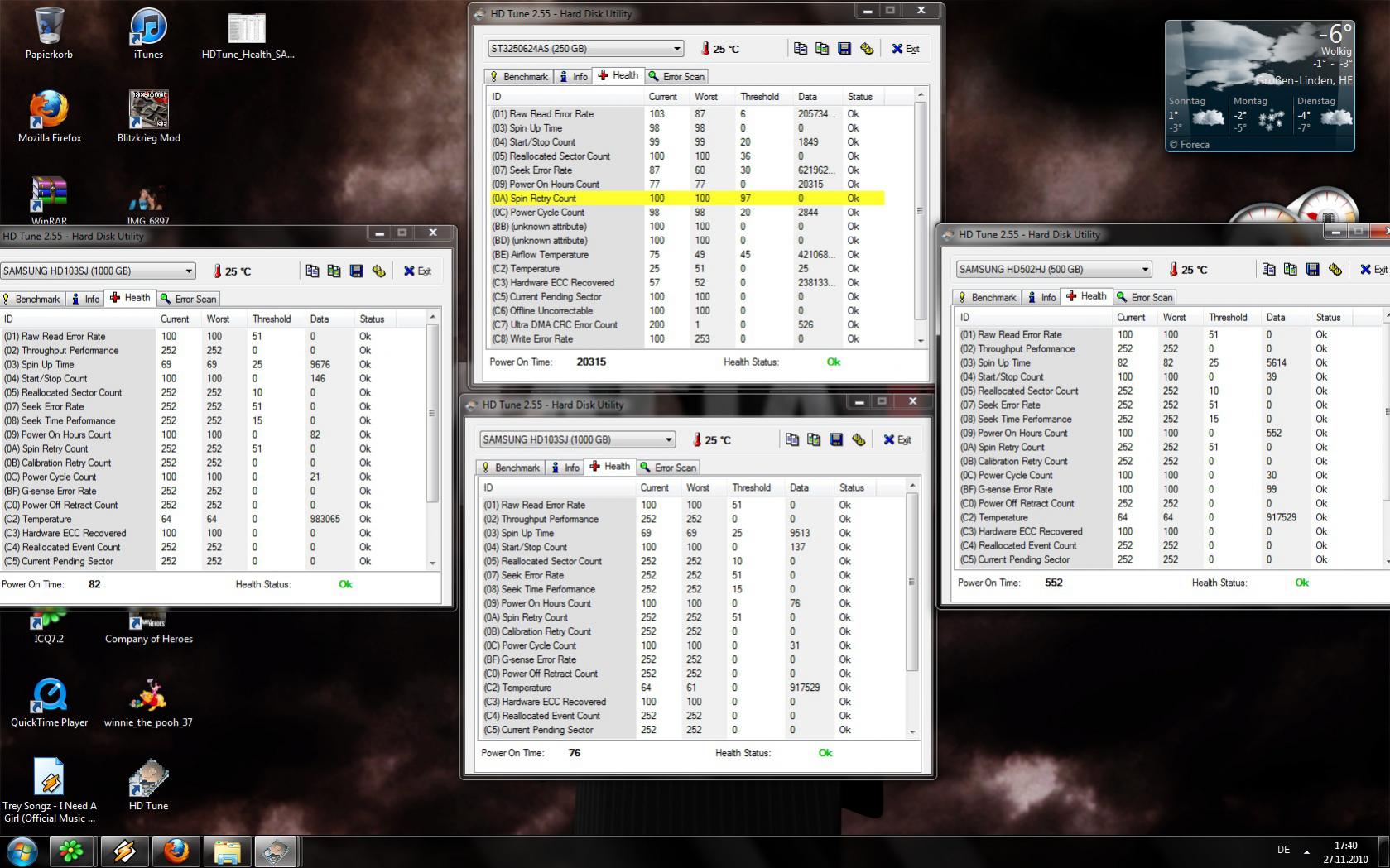Screen dimensions: 1390x868
Task: Save screenshot with floppy icon in ST3250624AS window
Action: 844,49
